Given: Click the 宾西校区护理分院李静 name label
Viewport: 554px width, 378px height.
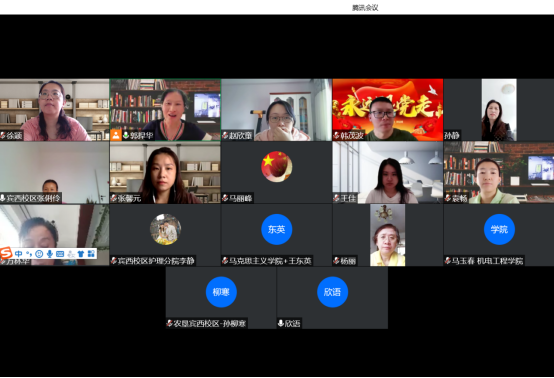Looking at the screenshot, I should pos(156,261).
